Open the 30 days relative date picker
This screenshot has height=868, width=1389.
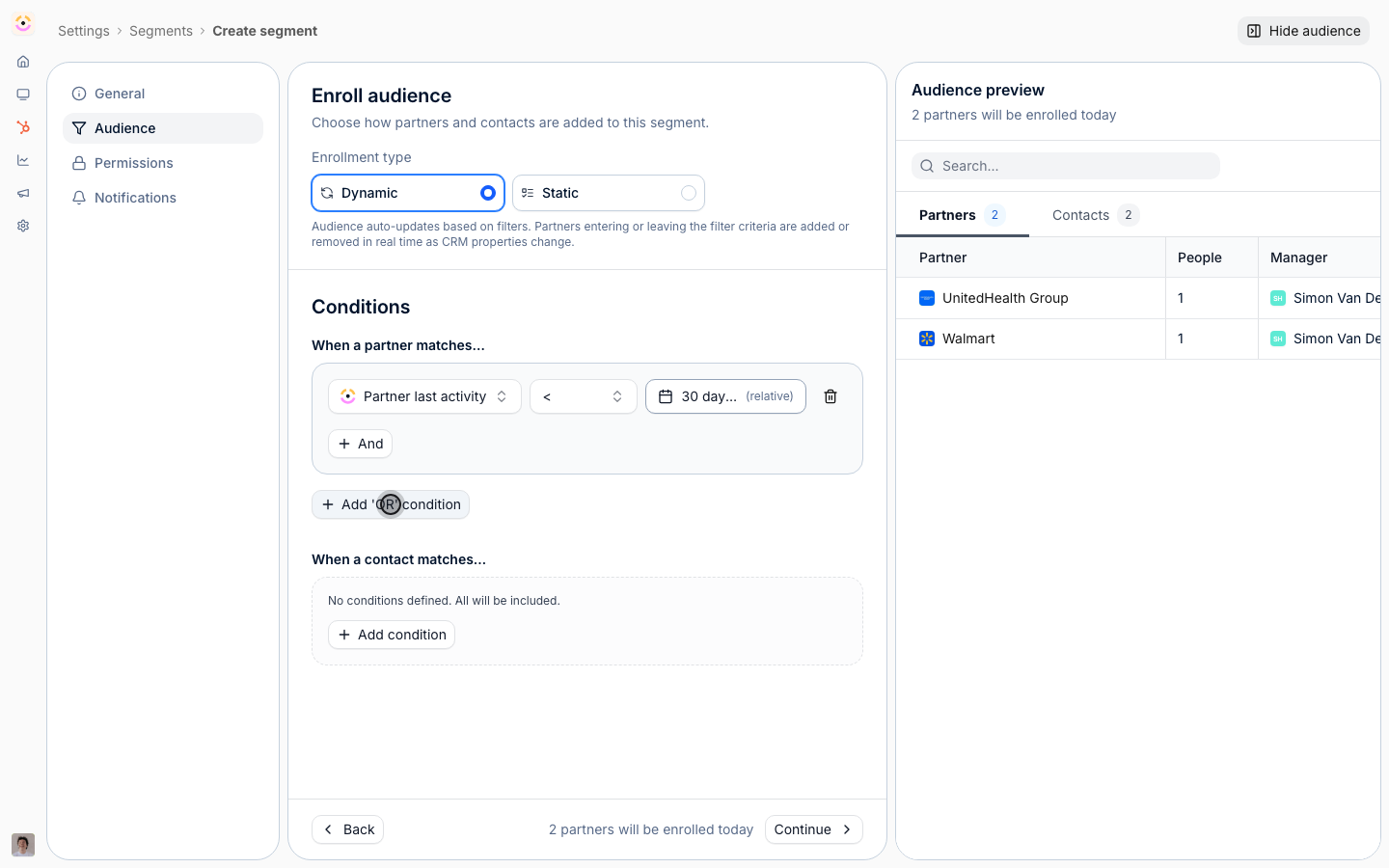click(x=725, y=396)
